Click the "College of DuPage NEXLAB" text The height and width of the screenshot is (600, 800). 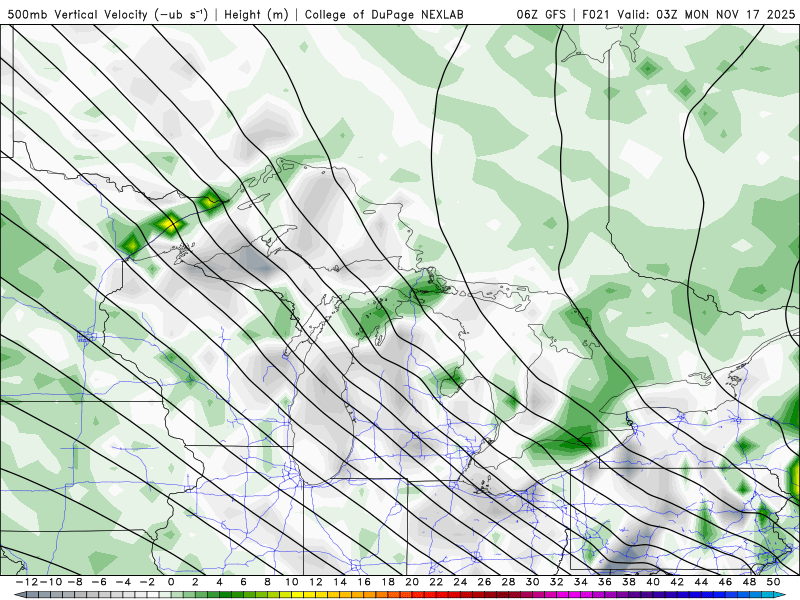click(x=384, y=14)
